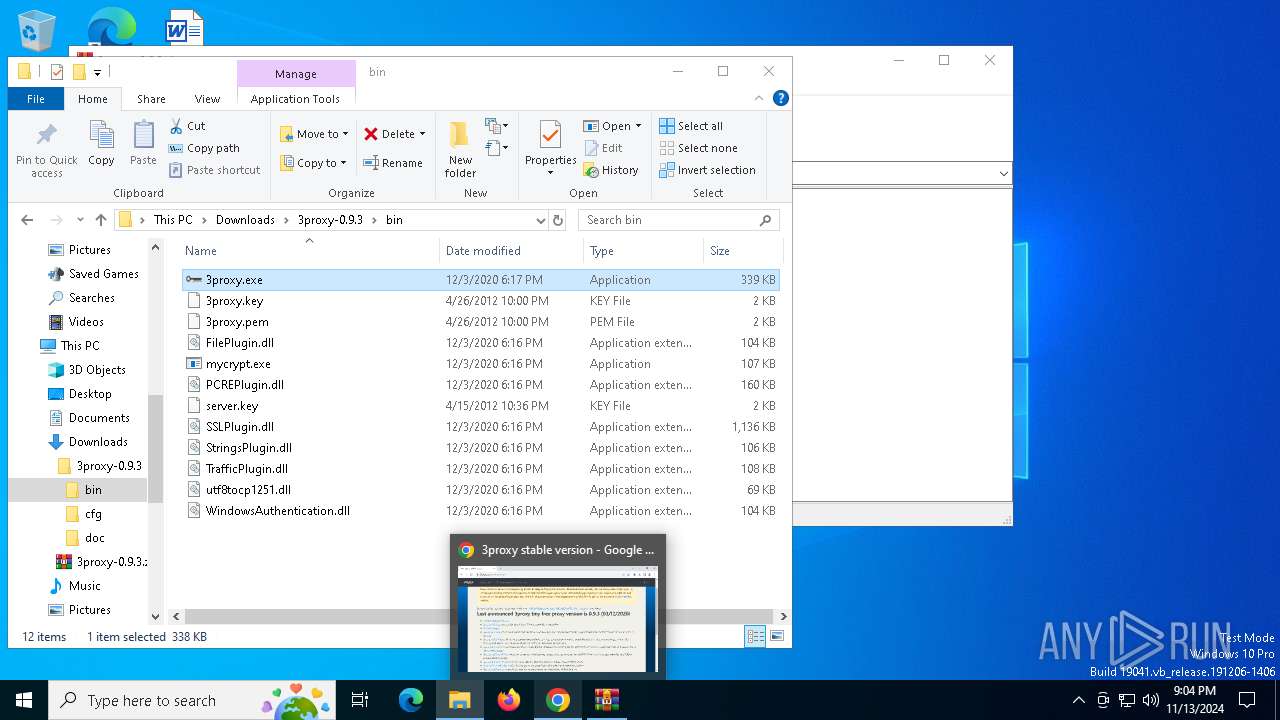Click the Windows search box
1280x720 pixels.
point(194,700)
